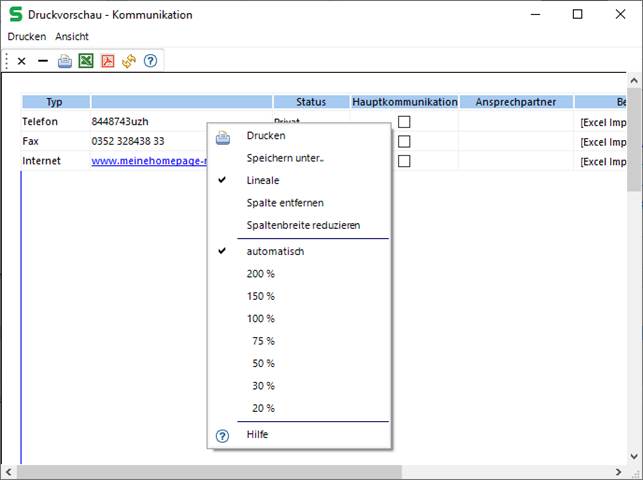Image resolution: width=643 pixels, height=480 pixels.
Task: Click the orange refresh arrows icon
Action: [x=129, y=61]
